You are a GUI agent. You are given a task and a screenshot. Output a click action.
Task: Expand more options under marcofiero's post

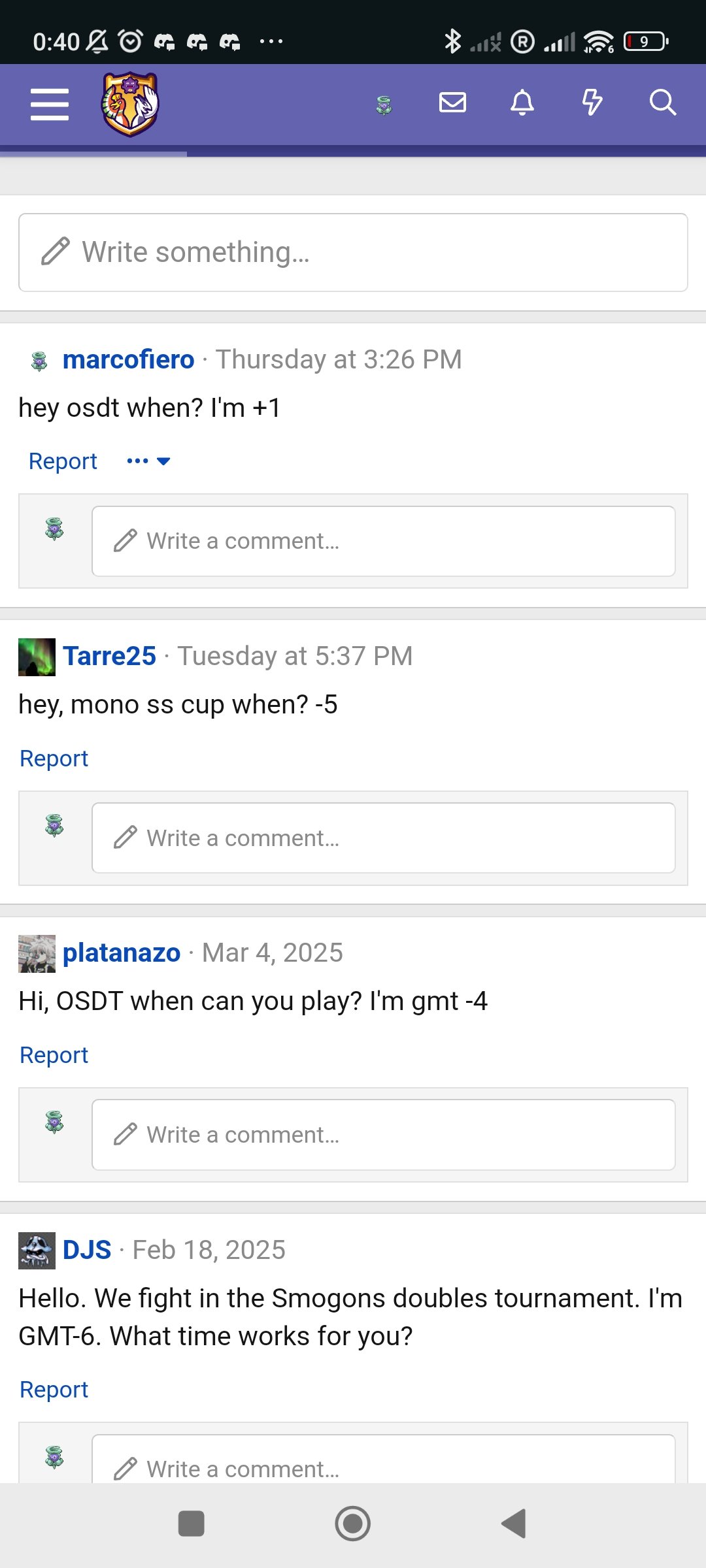[x=148, y=461]
